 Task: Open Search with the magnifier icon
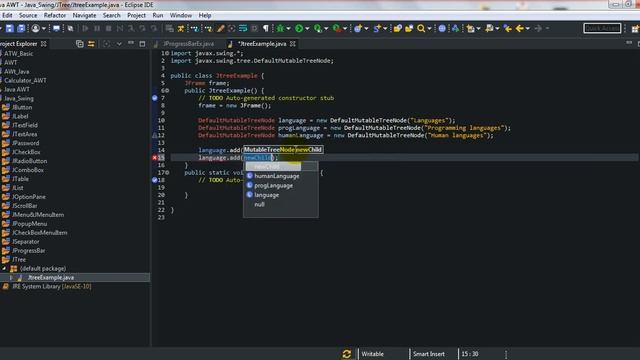(x=421, y=28)
